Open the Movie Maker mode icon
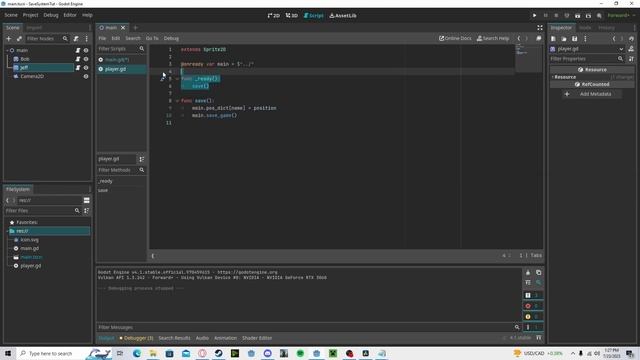Screen dimensions: 640x360 click(x=599, y=16)
